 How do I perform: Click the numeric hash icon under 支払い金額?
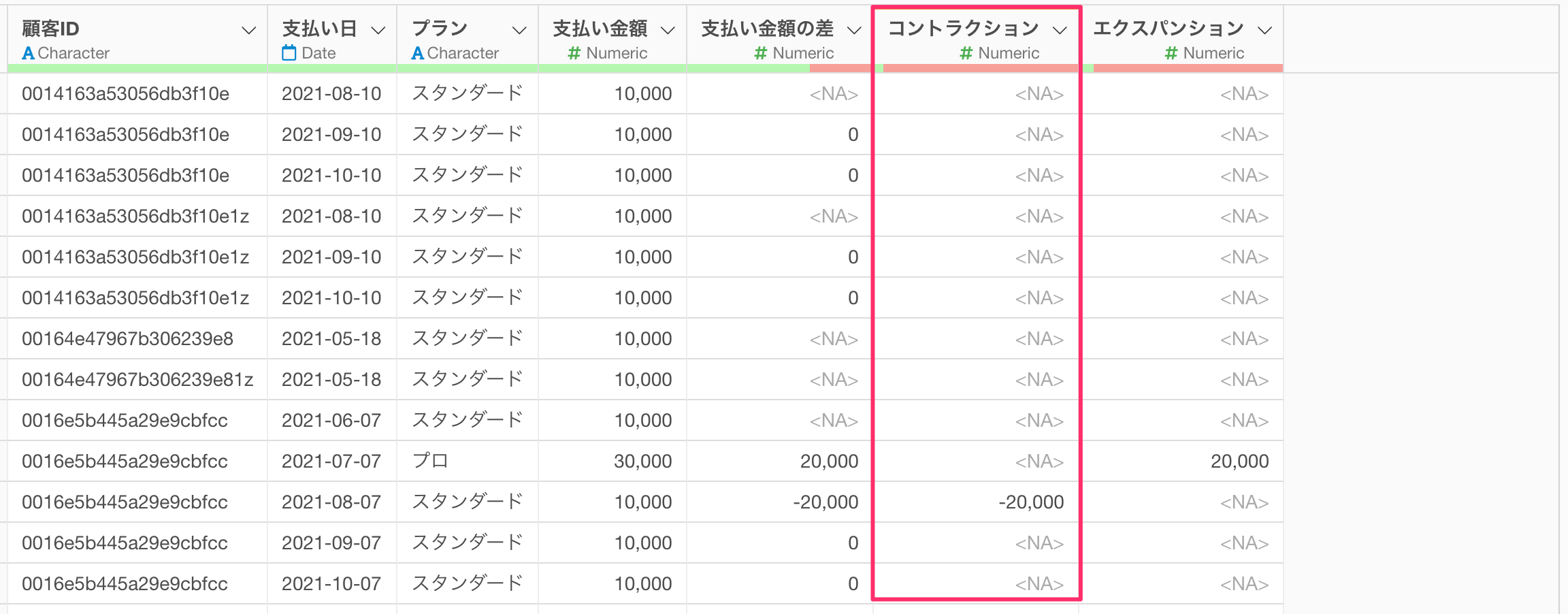coord(574,53)
